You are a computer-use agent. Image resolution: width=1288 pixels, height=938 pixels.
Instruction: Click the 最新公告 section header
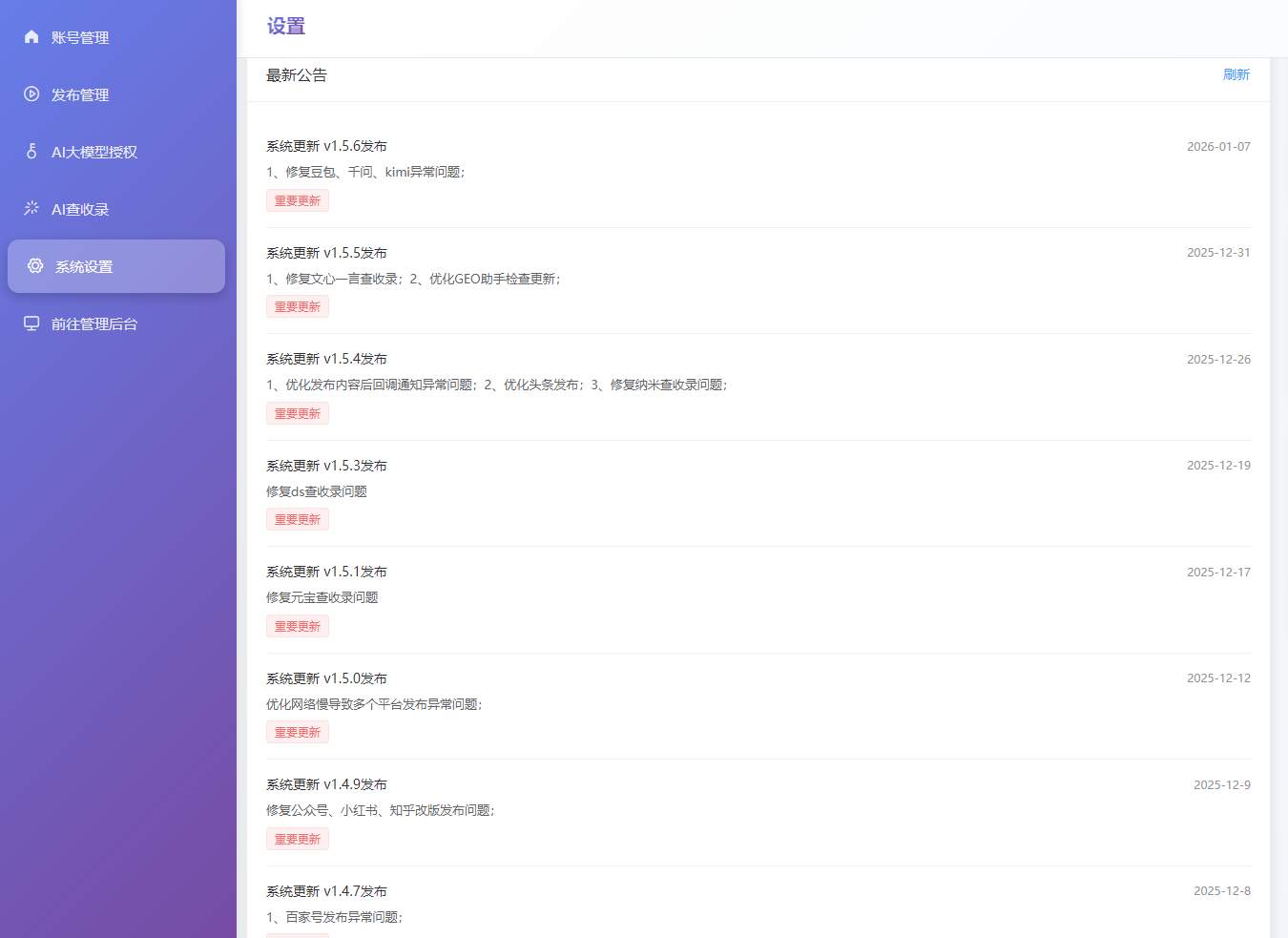click(296, 74)
